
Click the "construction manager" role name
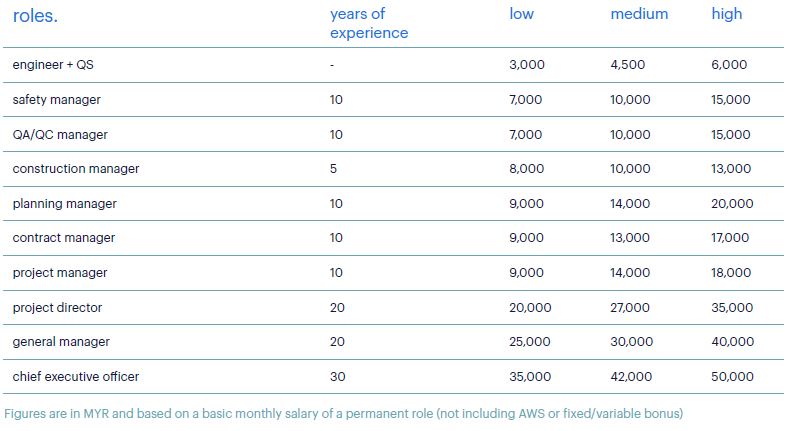coord(76,169)
